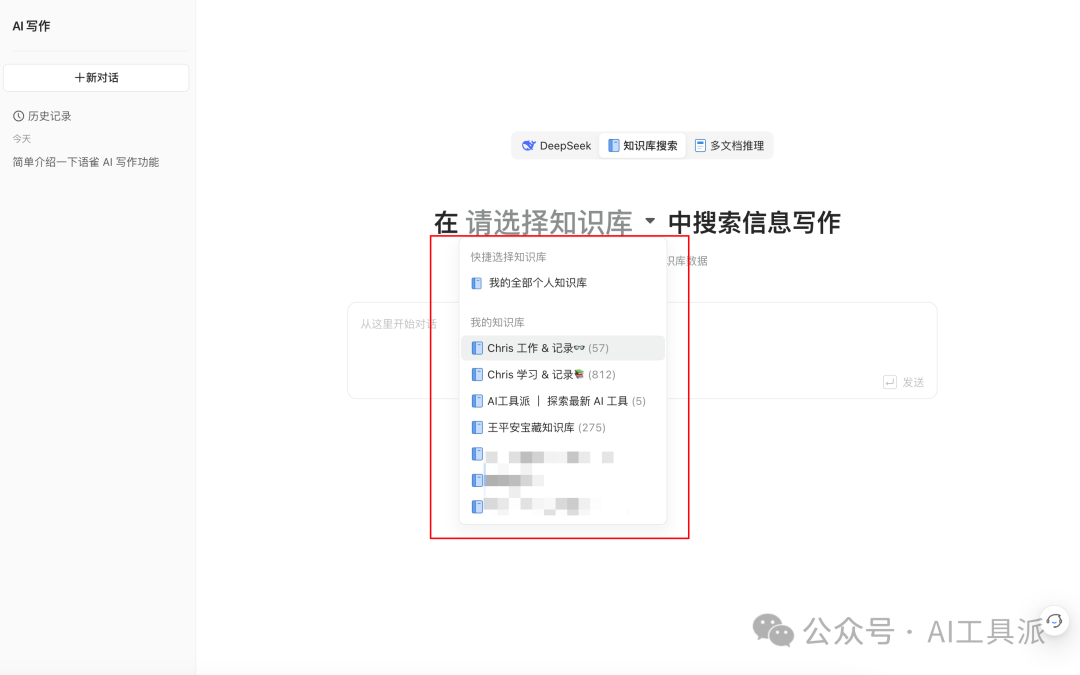Click book icon of 王平安宝藏知识库

point(477,428)
